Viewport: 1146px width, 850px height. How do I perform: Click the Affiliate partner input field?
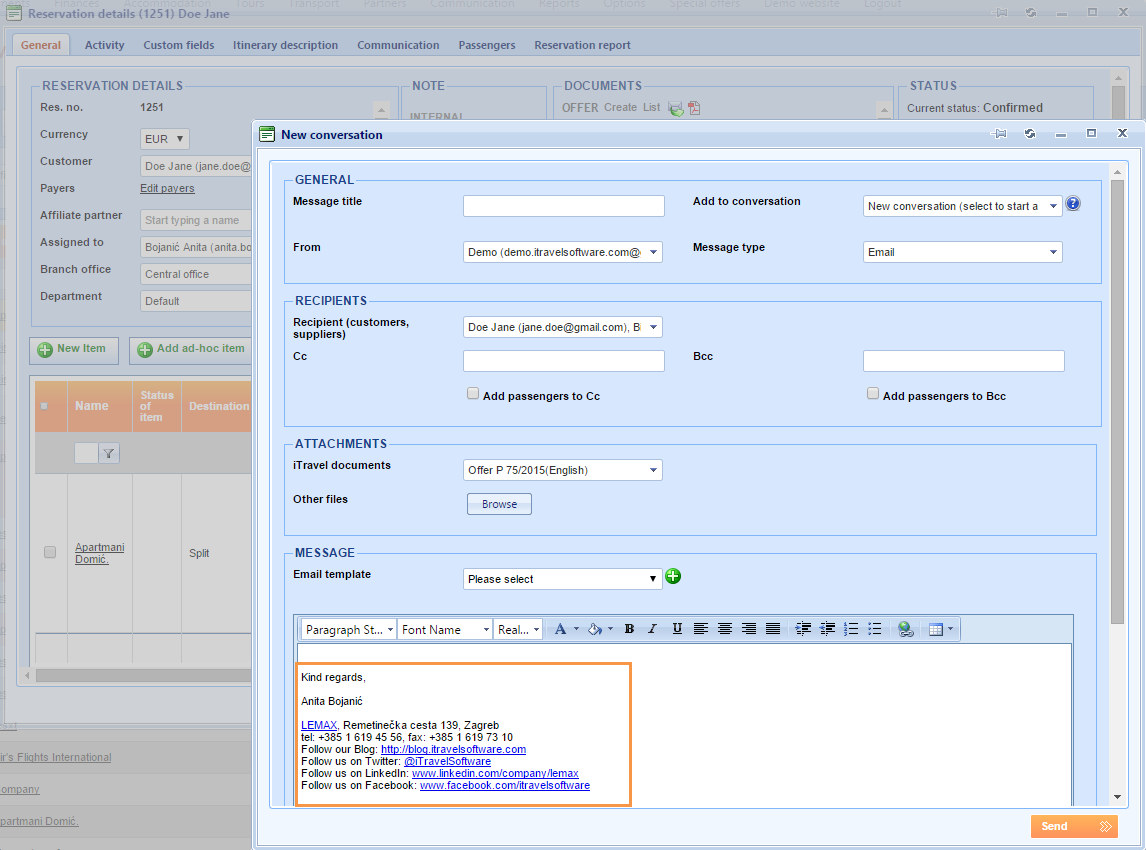click(196, 220)
